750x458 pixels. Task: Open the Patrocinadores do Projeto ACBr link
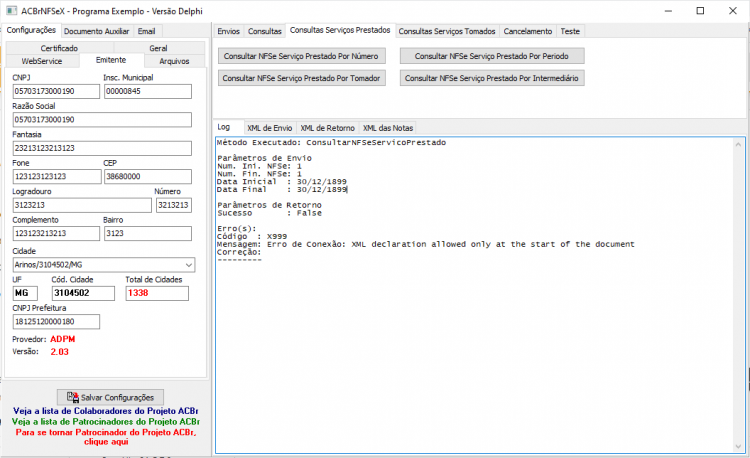click(x=106, y=422)
